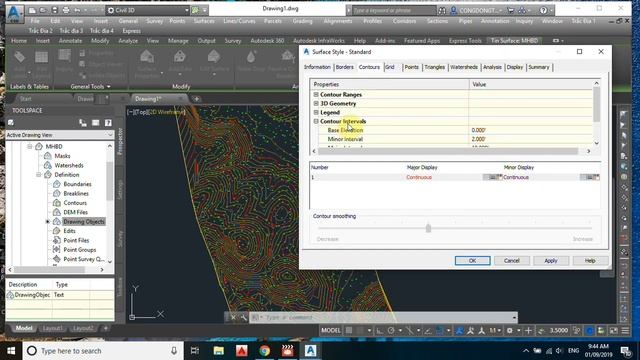Select Masks in the Toolspace tree
Image resolution: width=640 pixels, height=360 pixels.
point(62,156)
